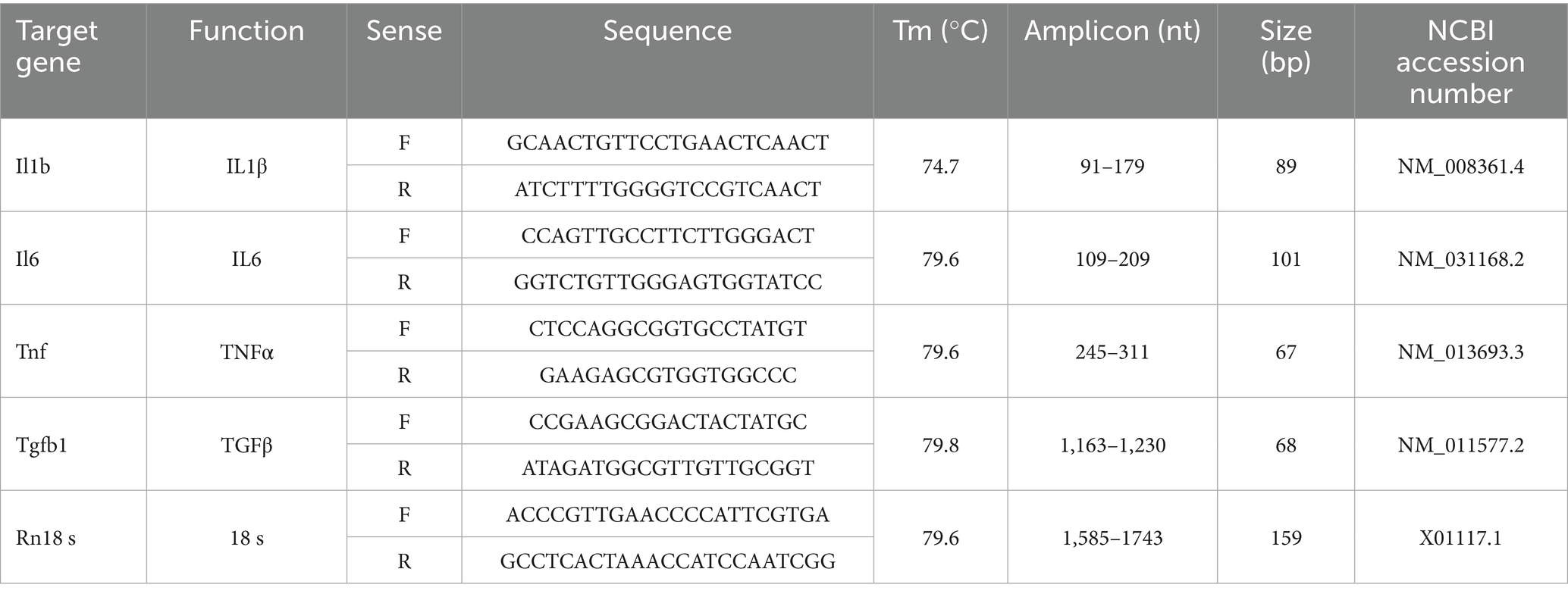Select accession number NM_008361.4
Viewport: 1568px width, 597px height.
(1460, 166)
